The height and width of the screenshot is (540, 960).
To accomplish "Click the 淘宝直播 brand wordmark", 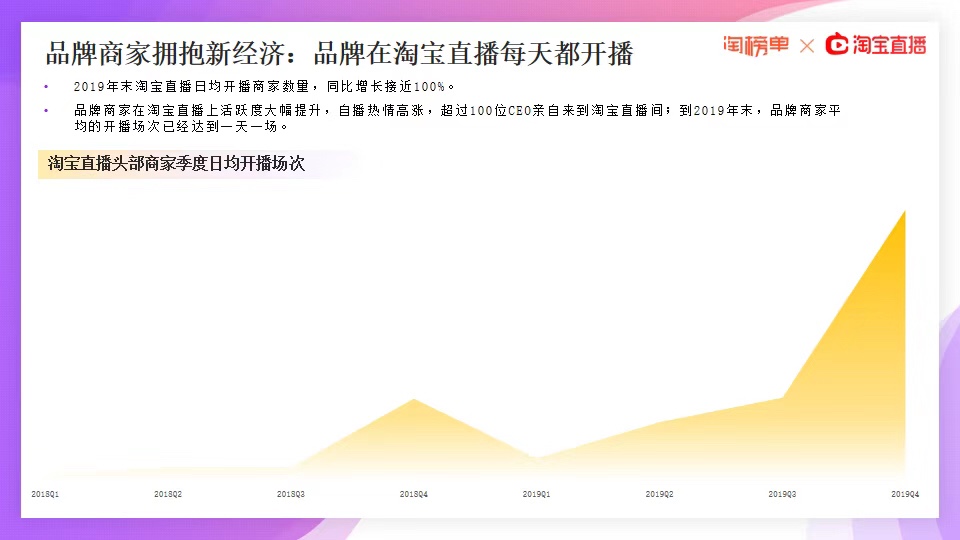I will pyautogui.click(x=889, y=45).
